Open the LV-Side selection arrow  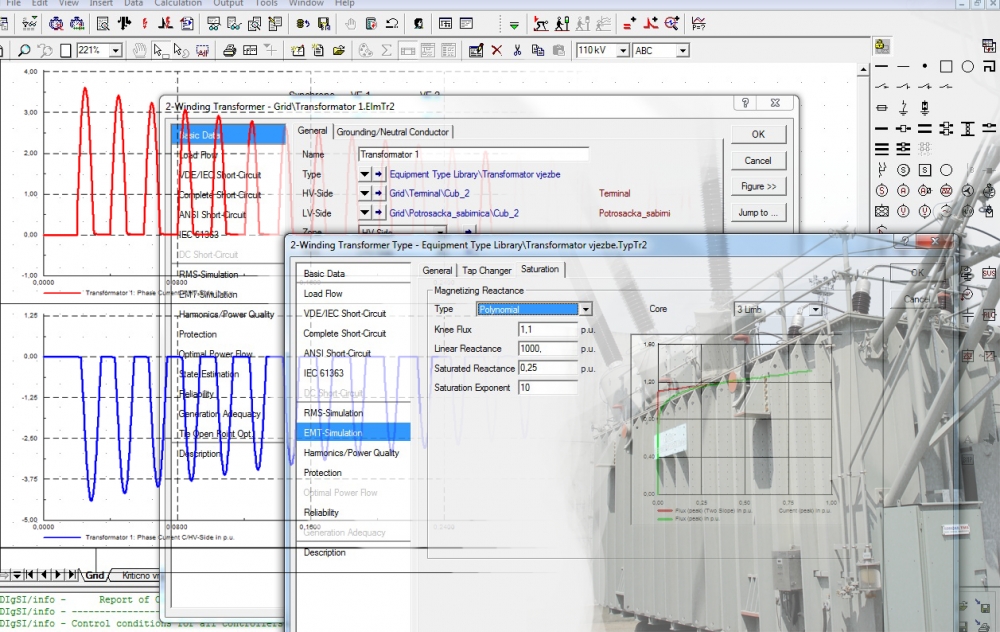tap(364, 212)
